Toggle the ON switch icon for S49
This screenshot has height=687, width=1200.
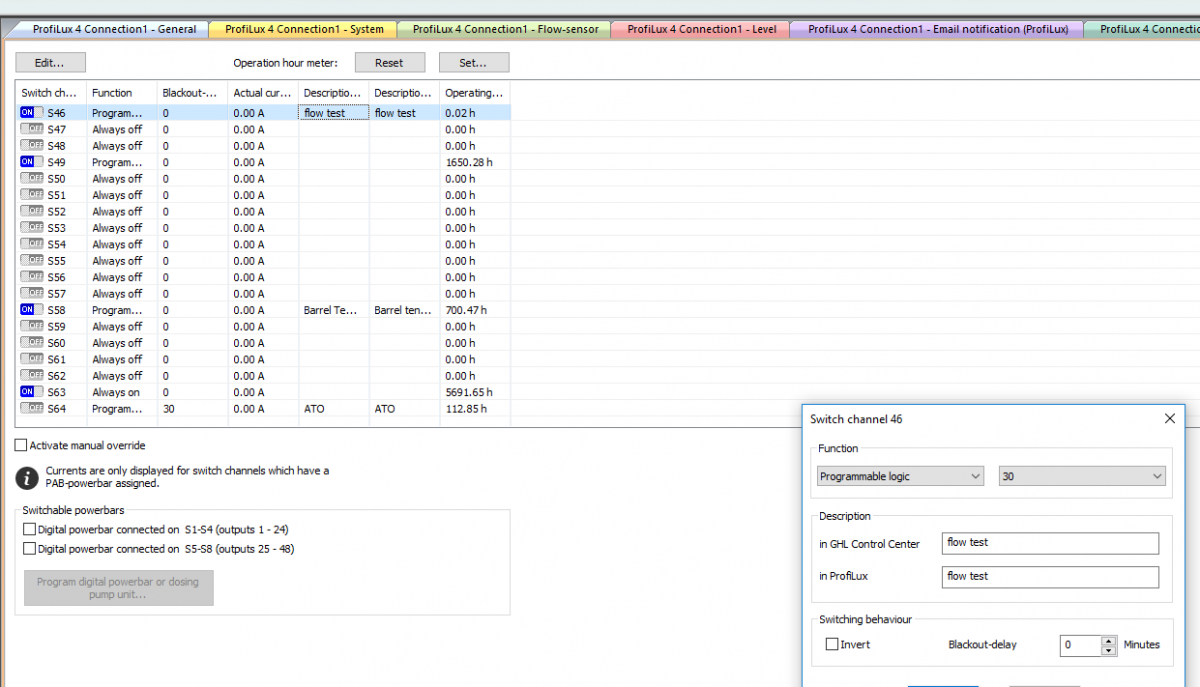(32, 162)
